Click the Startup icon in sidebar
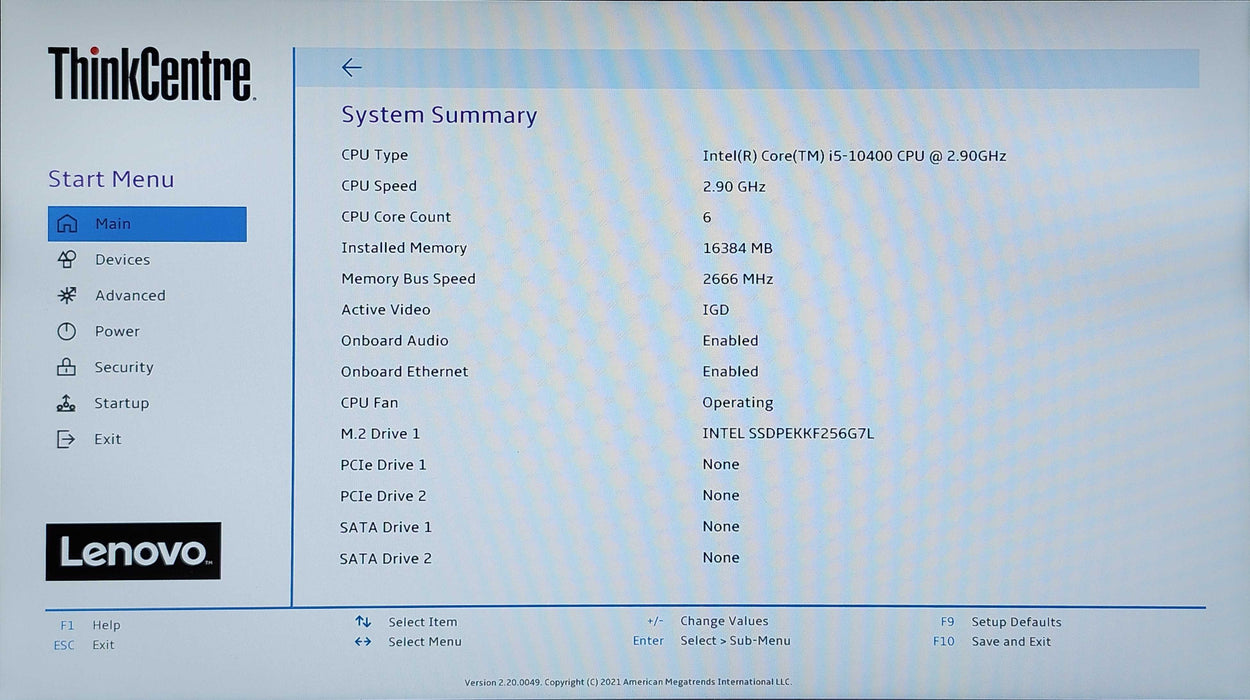1250x700 pixels. coord(67,403)
